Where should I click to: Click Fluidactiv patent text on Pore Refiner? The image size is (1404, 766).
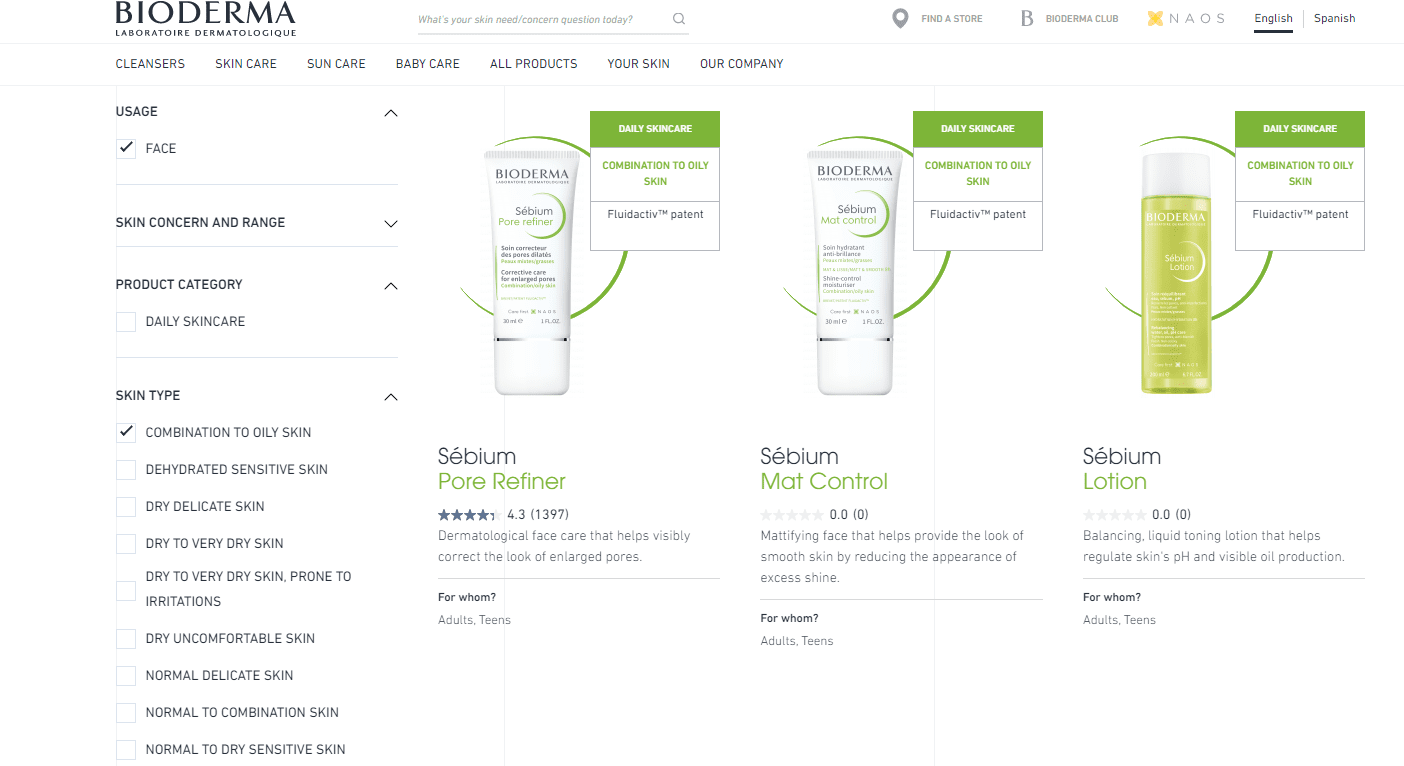655,214
